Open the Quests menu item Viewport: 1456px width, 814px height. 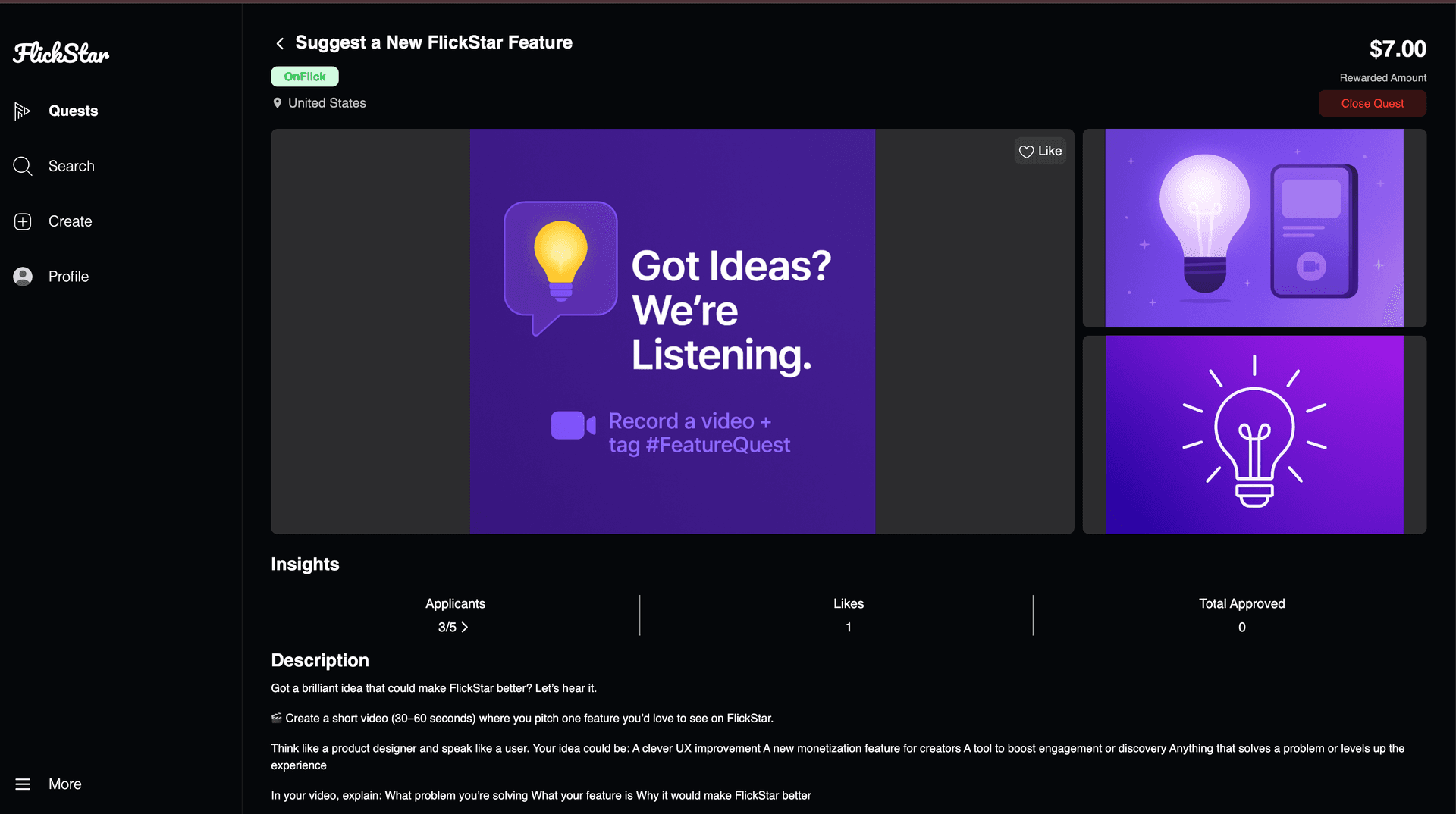[73, 111]
